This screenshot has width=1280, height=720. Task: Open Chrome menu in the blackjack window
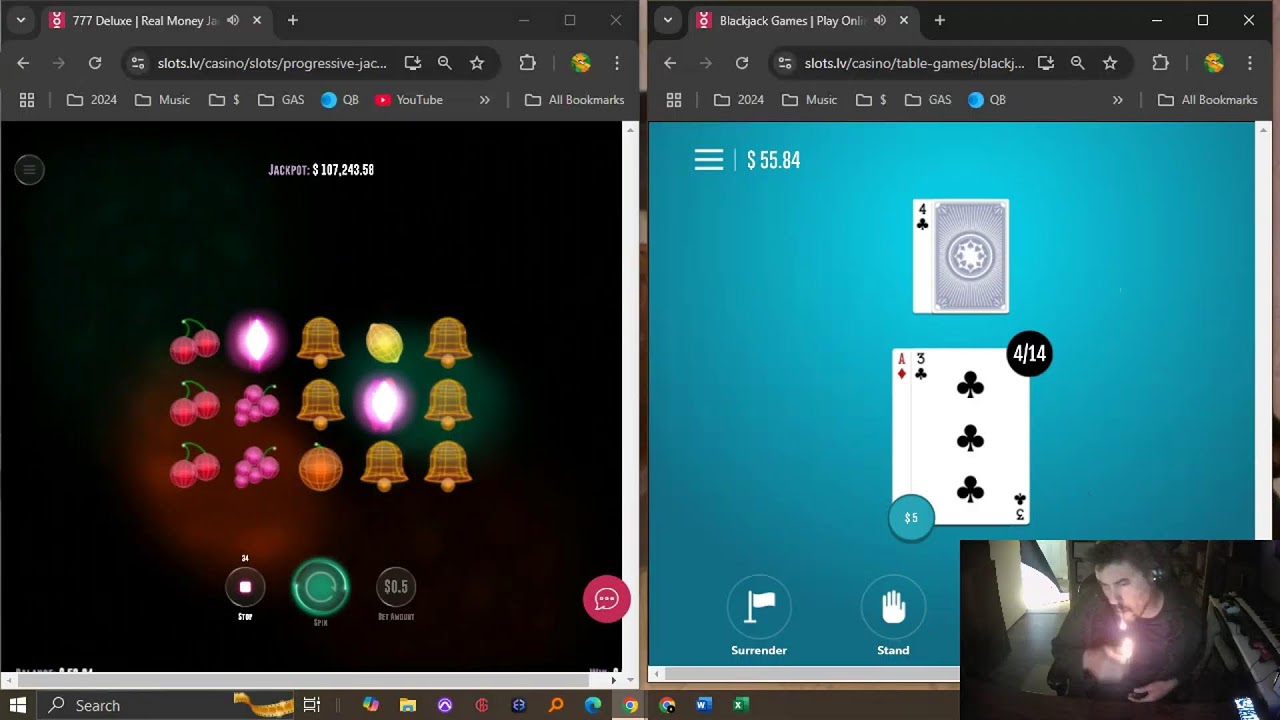tap(1250, 63)
